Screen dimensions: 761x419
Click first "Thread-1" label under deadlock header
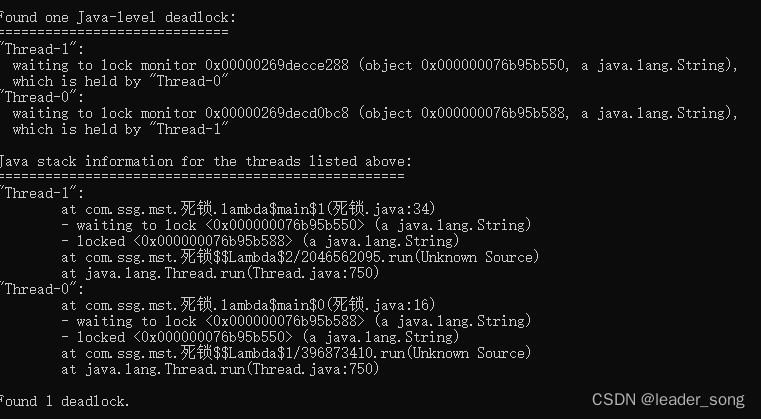[42, 49]
